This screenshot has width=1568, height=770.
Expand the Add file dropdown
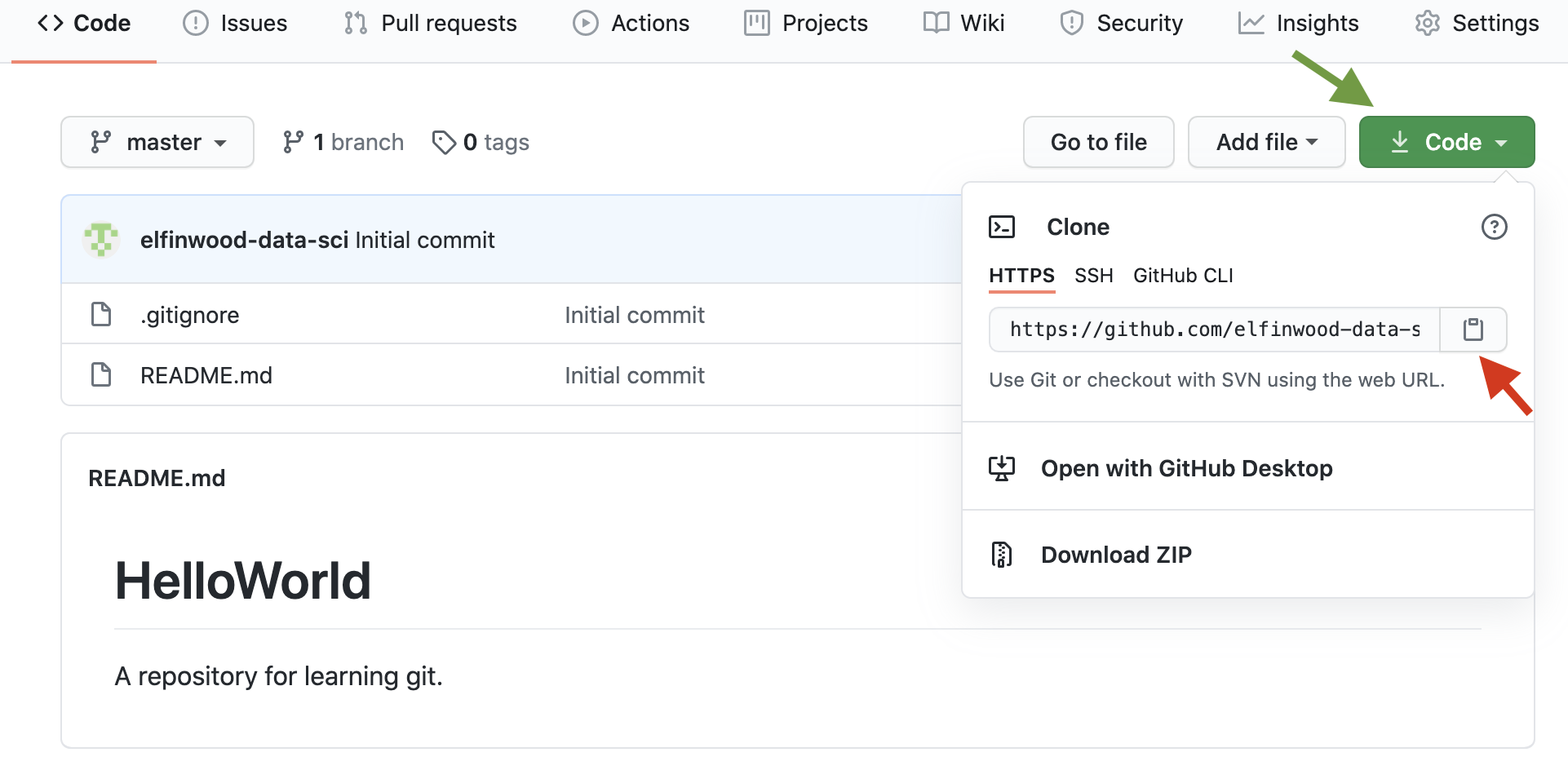point(1266,142)
